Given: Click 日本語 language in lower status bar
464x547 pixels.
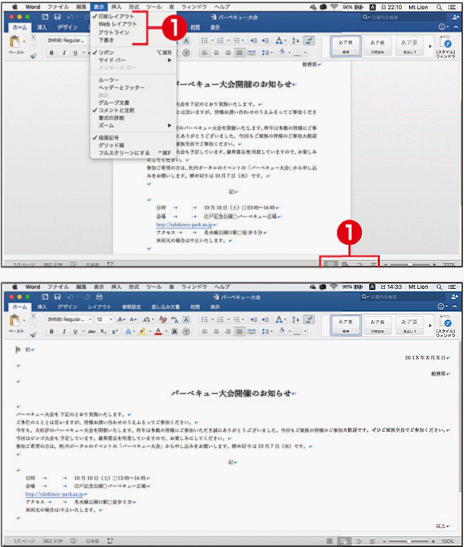Looking at the screenshot, I should 92,541.
